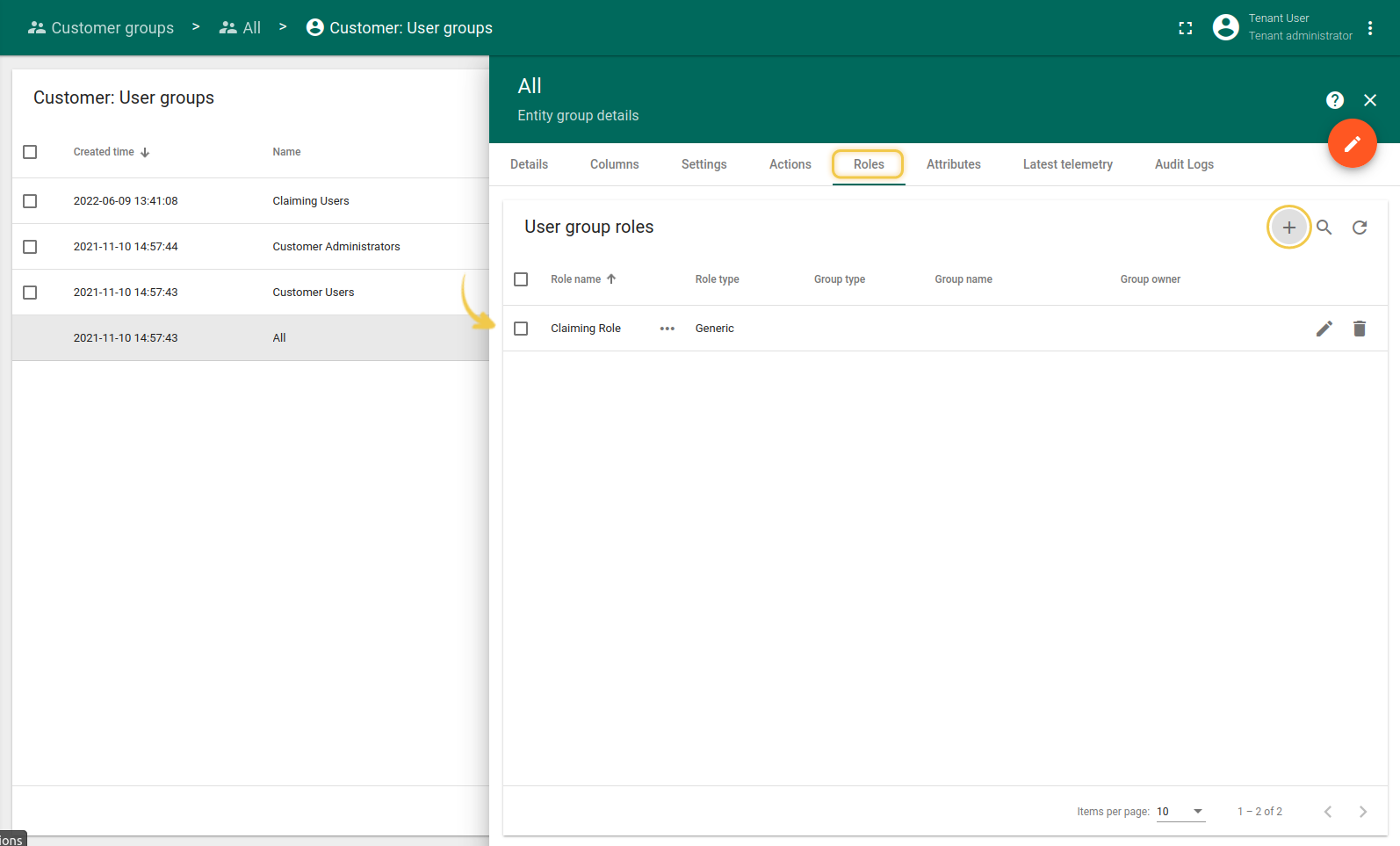Click the Generic role type cell
This screenshot has height=846, width=1400.
715,329
